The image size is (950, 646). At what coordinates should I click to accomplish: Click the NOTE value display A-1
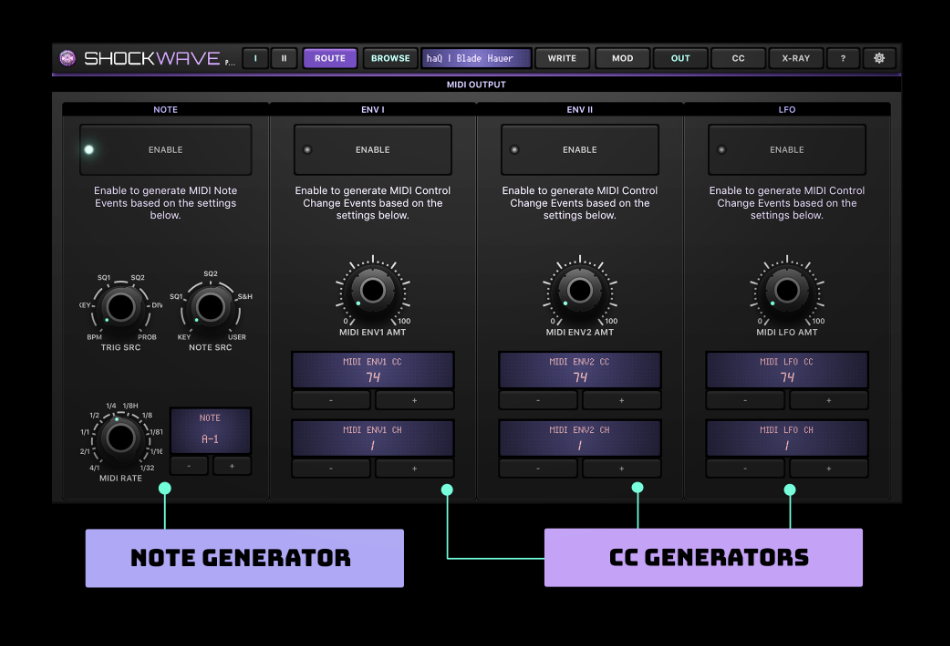coord(210,431)
